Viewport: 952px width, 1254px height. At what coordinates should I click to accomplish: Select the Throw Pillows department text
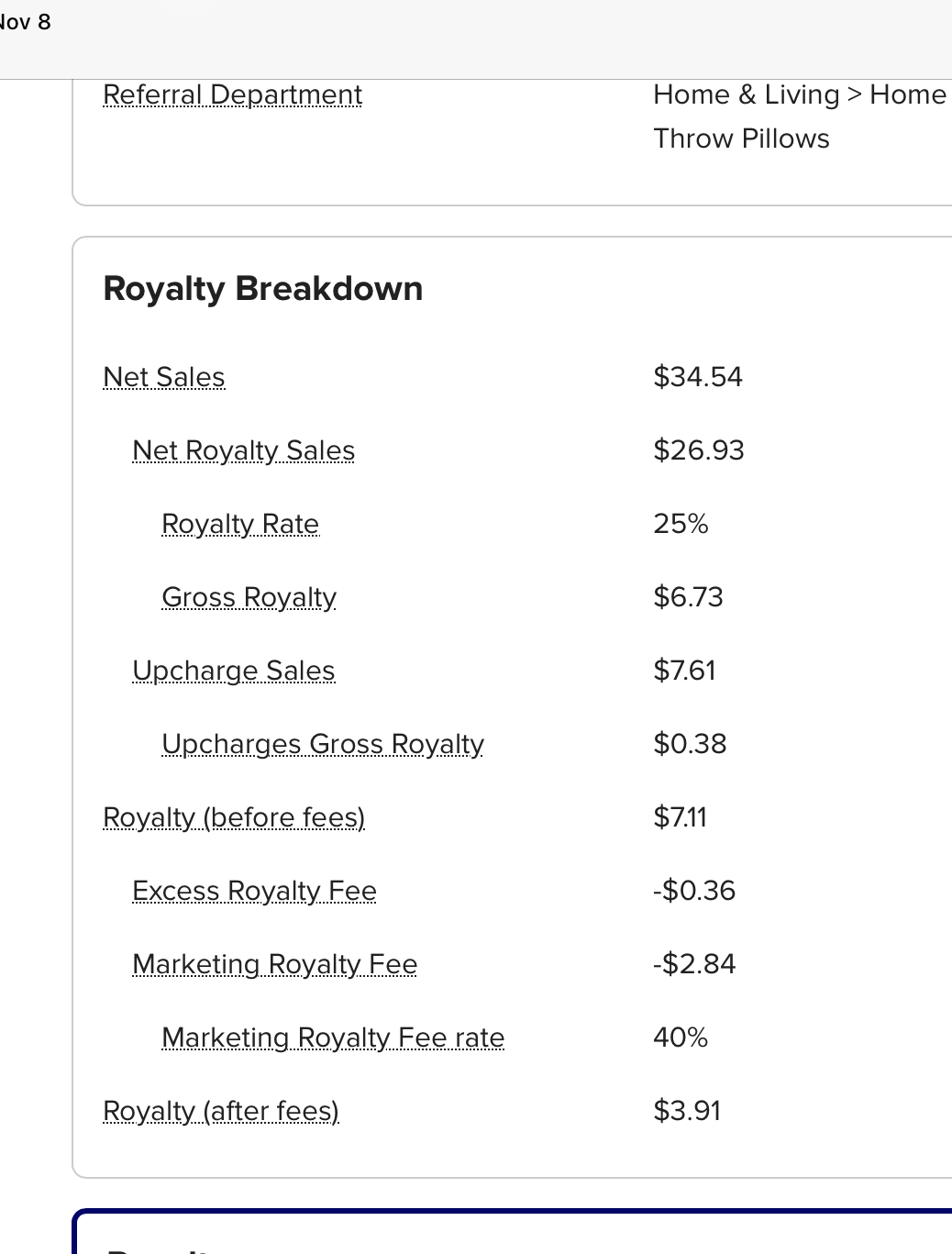pyautogui.click(x=741, y=139)
